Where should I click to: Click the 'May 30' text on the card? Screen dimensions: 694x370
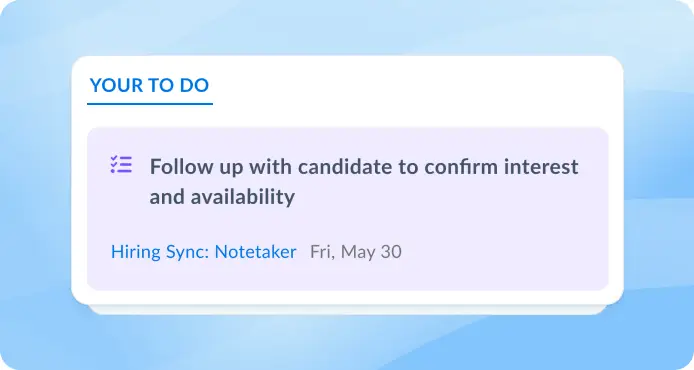tap(371, 252)
